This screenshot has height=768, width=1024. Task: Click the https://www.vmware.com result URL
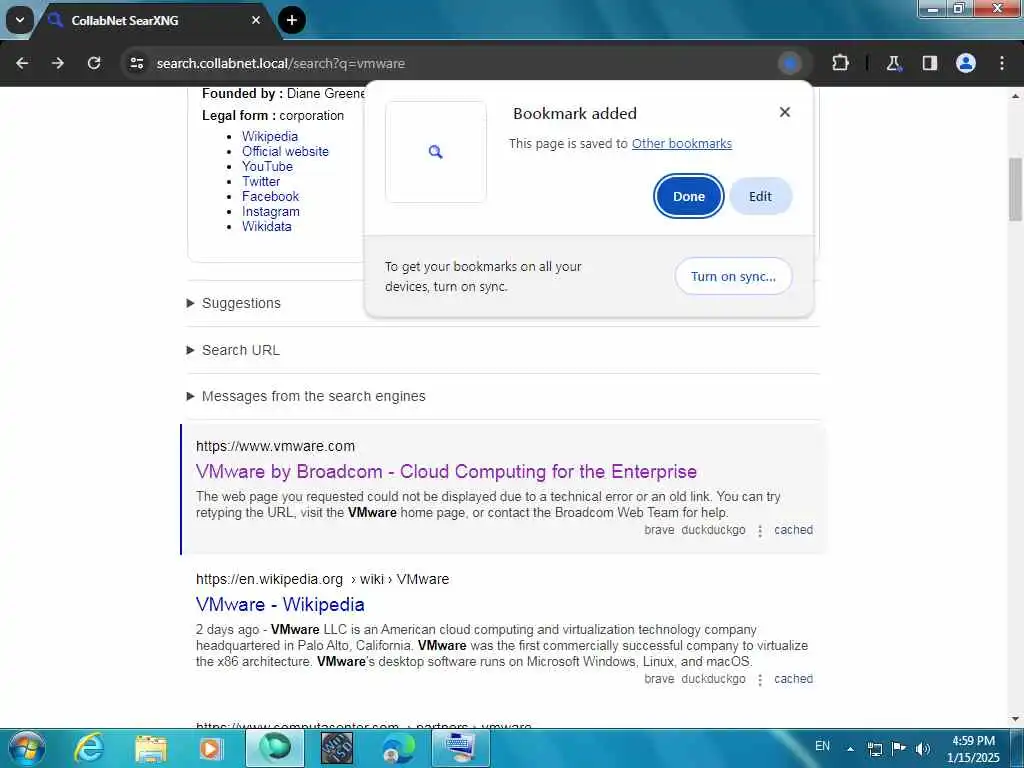pos(276,446)
